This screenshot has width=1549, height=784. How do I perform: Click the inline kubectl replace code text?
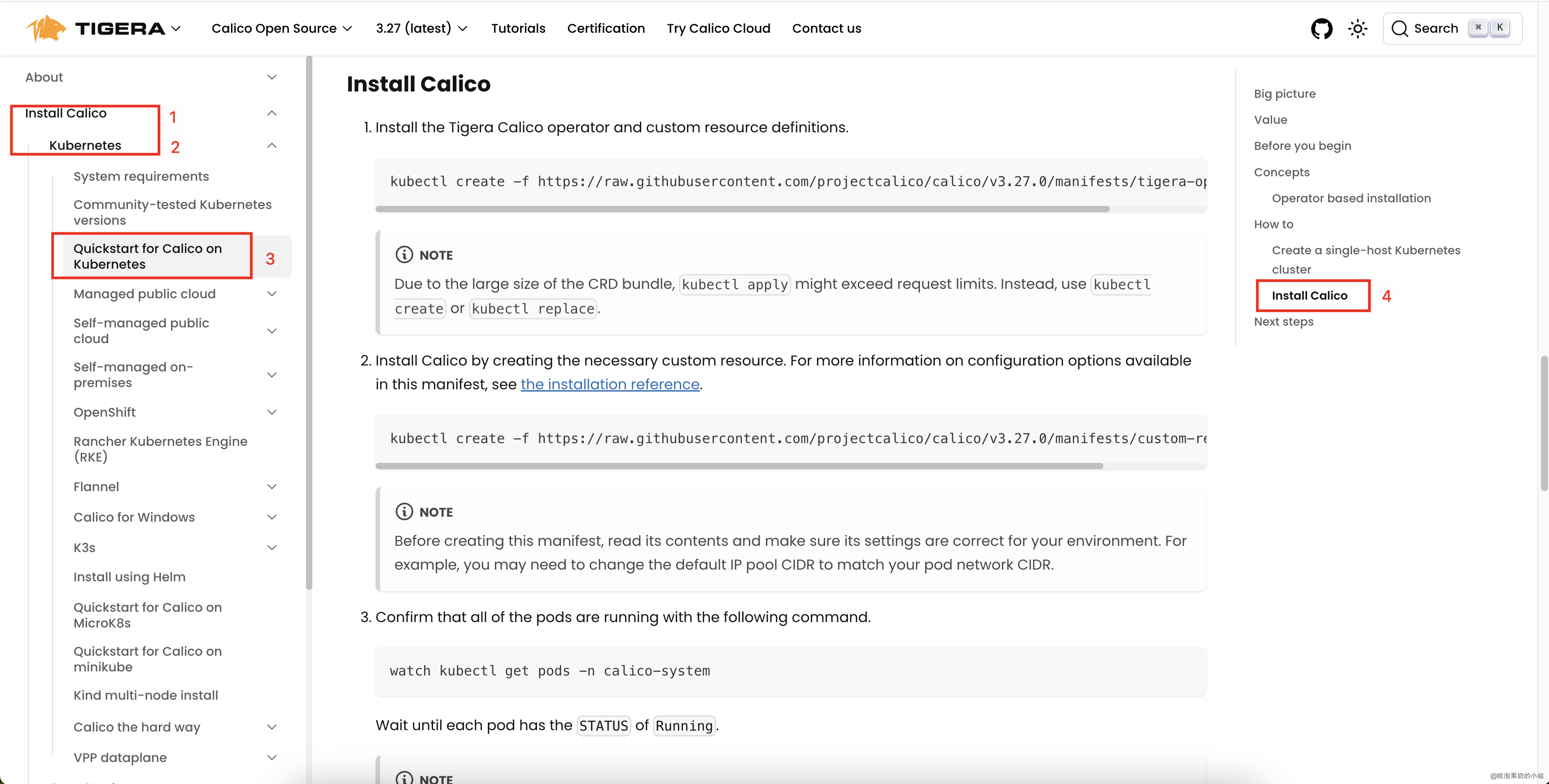[533, 309]
